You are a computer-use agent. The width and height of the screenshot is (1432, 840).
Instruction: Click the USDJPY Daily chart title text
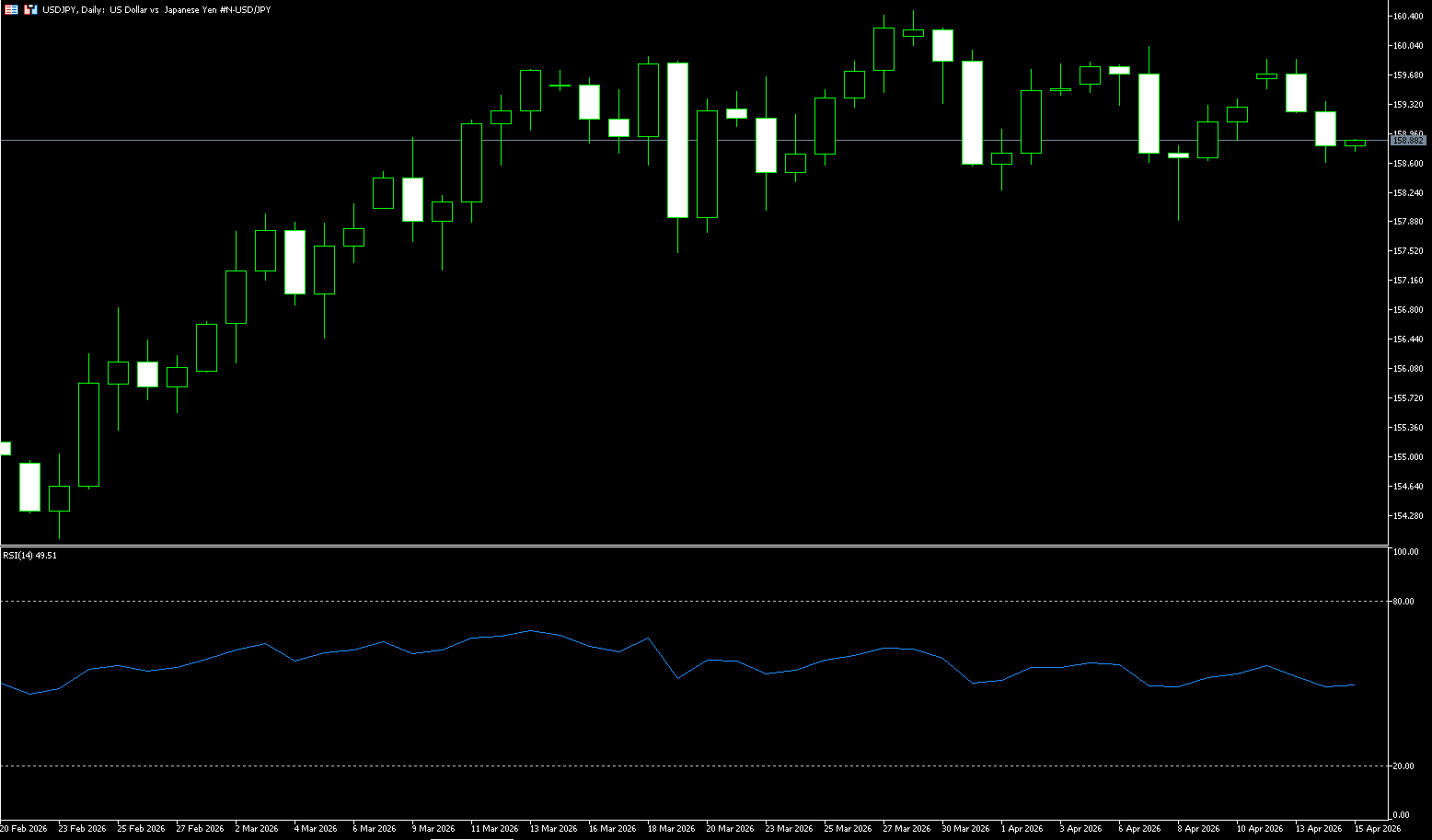156,9
